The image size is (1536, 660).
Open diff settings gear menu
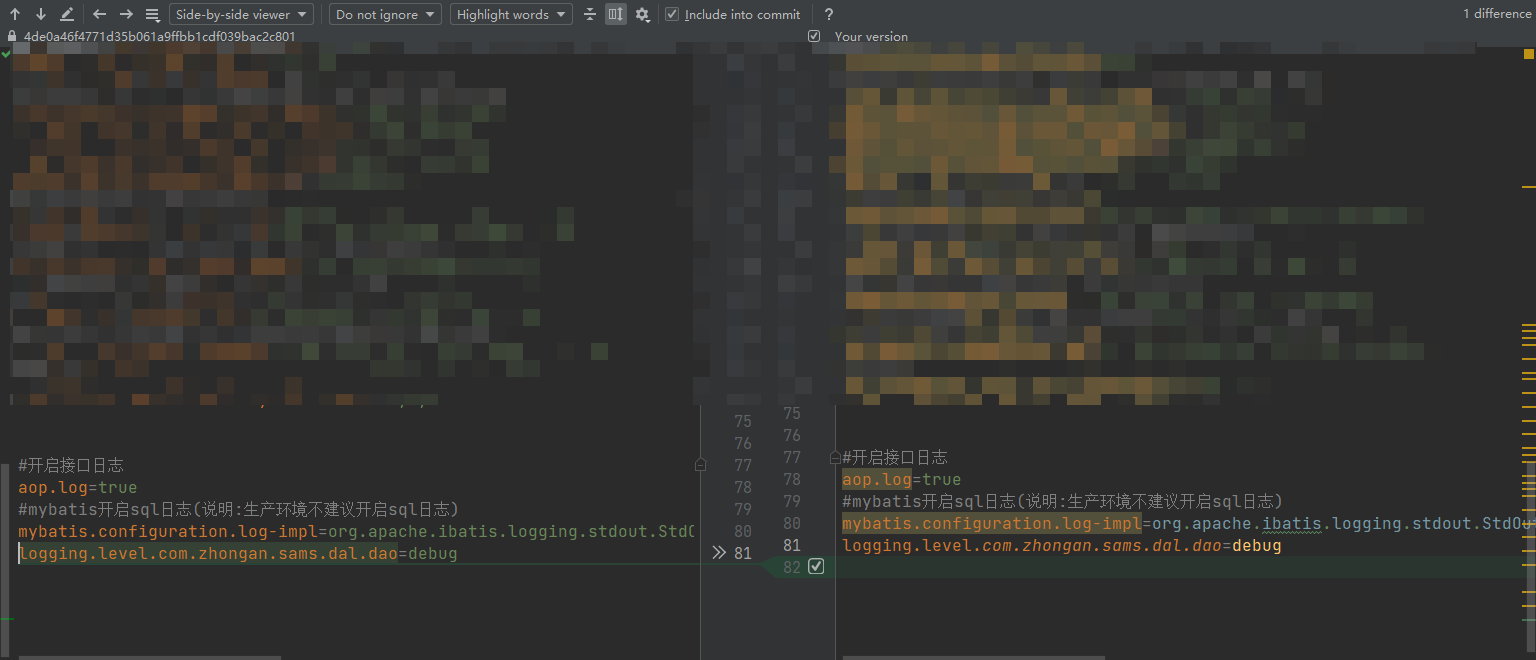tap(642, 14)
